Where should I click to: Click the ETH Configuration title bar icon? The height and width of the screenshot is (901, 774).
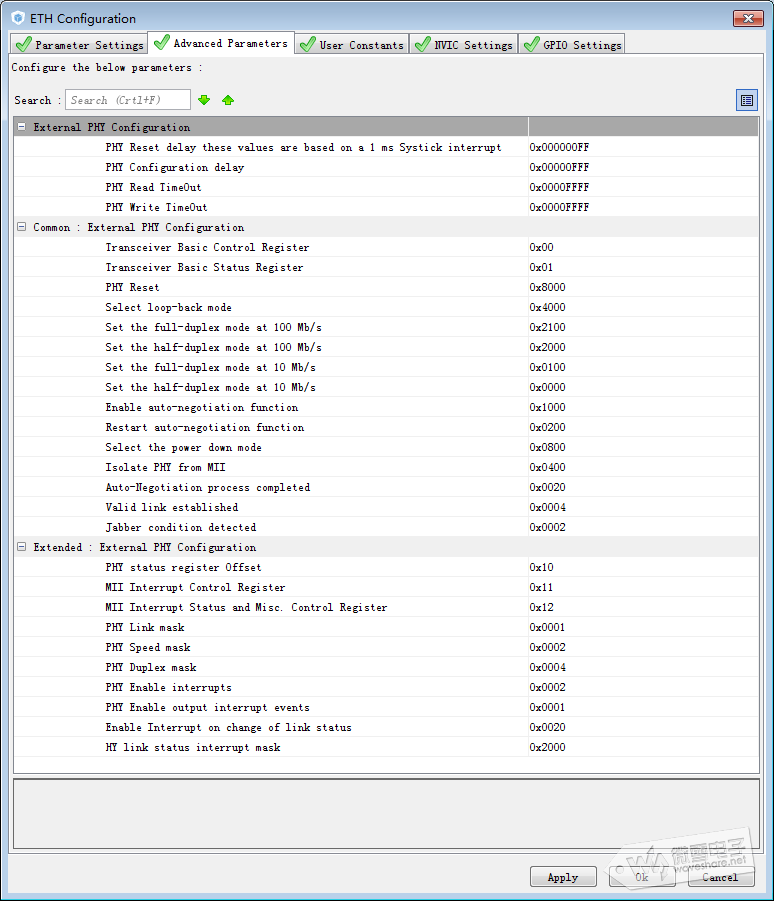(18, 18)
